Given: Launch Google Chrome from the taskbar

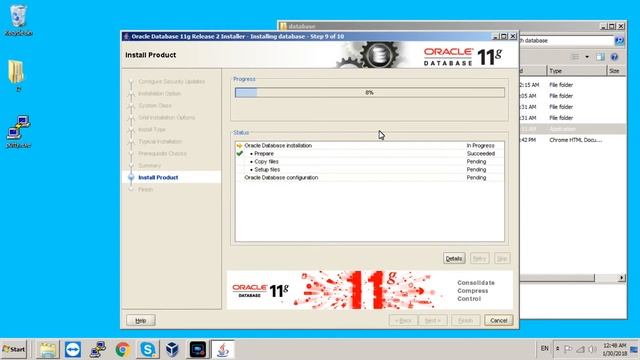Looking at the screenshot, I should pos(122,350).
